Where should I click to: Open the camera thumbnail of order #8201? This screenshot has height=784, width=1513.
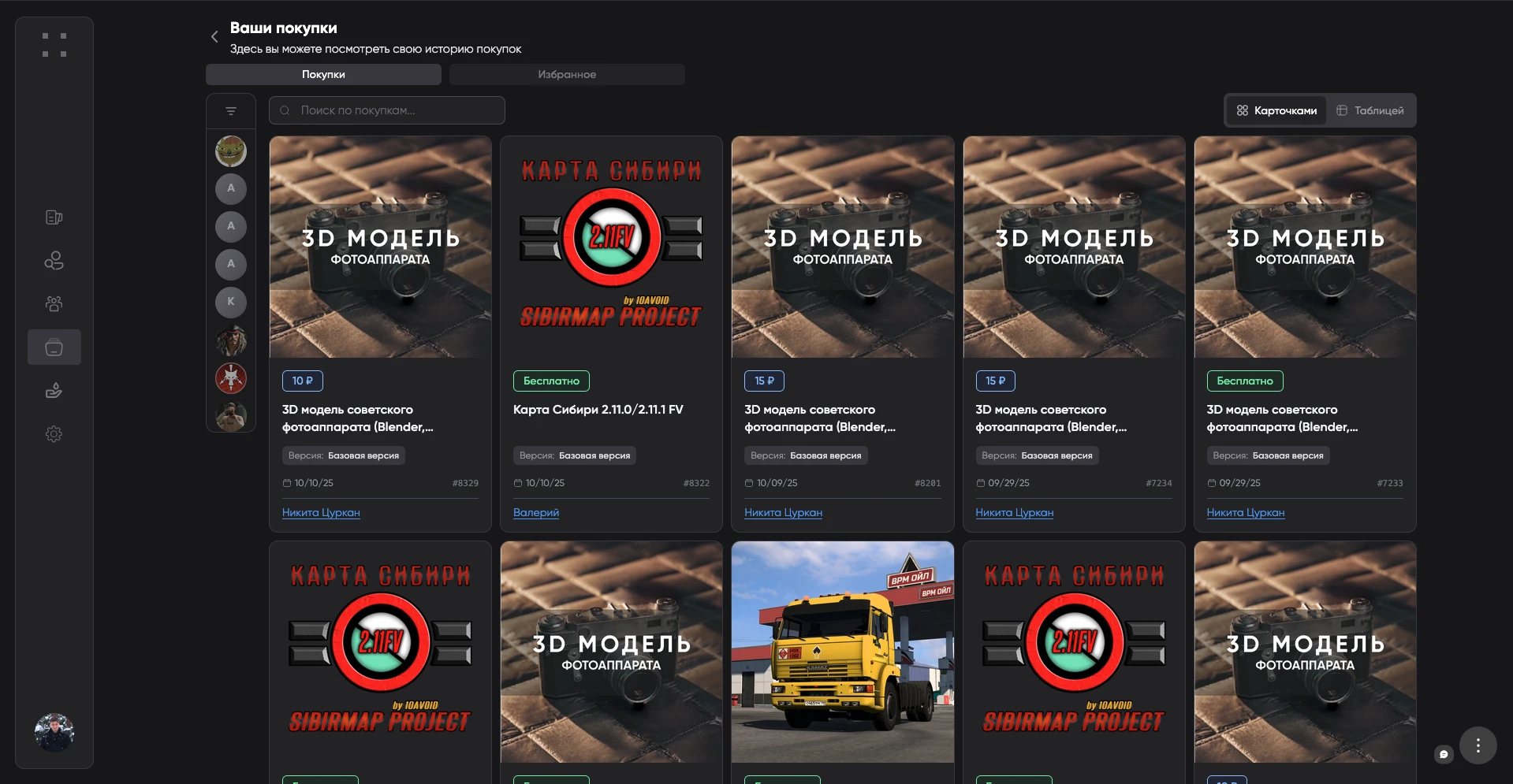coord(843,247)
